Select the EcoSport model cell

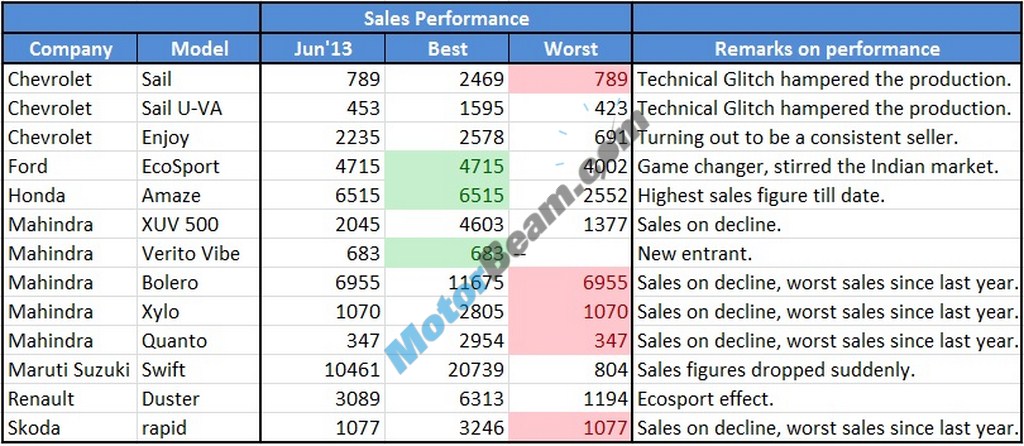click(199, 166)
